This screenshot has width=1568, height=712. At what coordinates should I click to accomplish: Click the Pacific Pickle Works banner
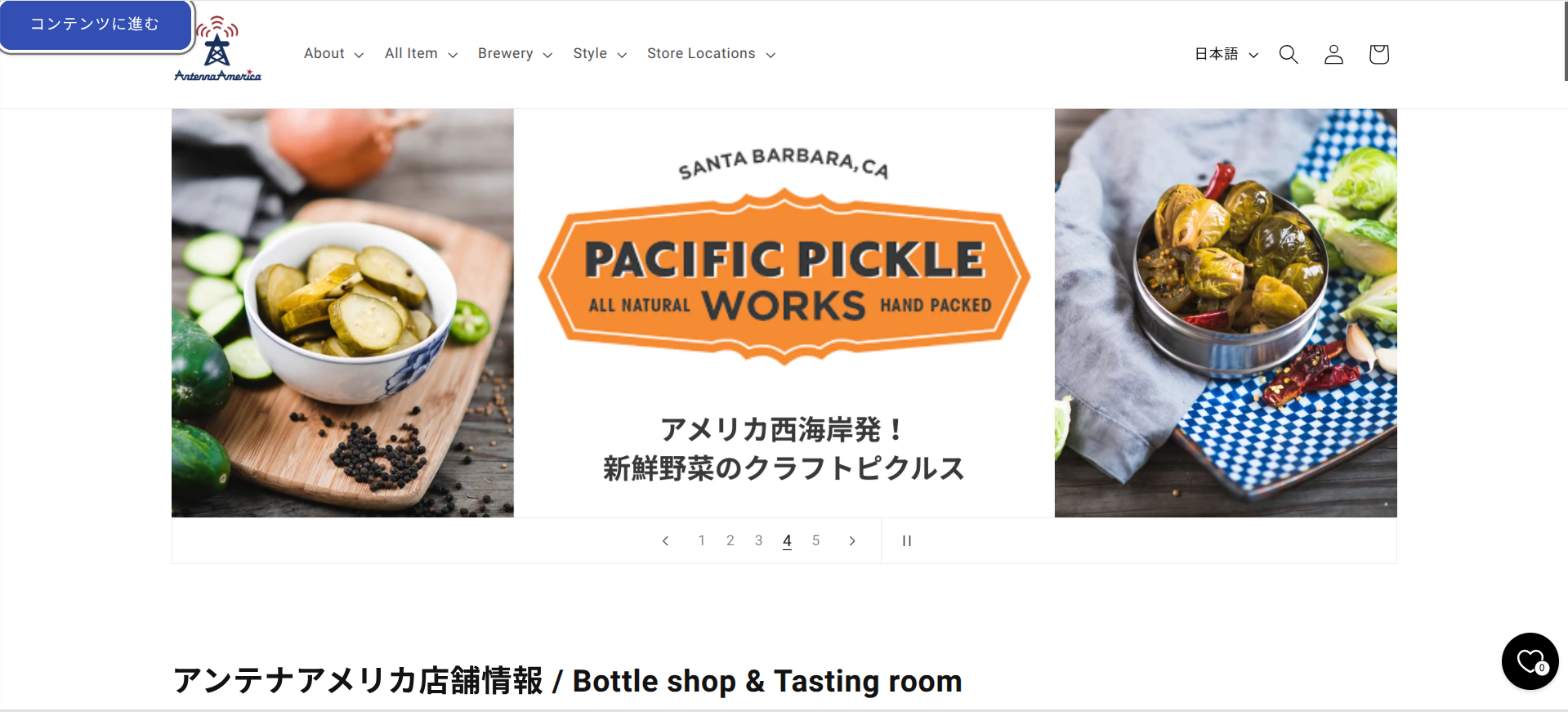[784, 313]
